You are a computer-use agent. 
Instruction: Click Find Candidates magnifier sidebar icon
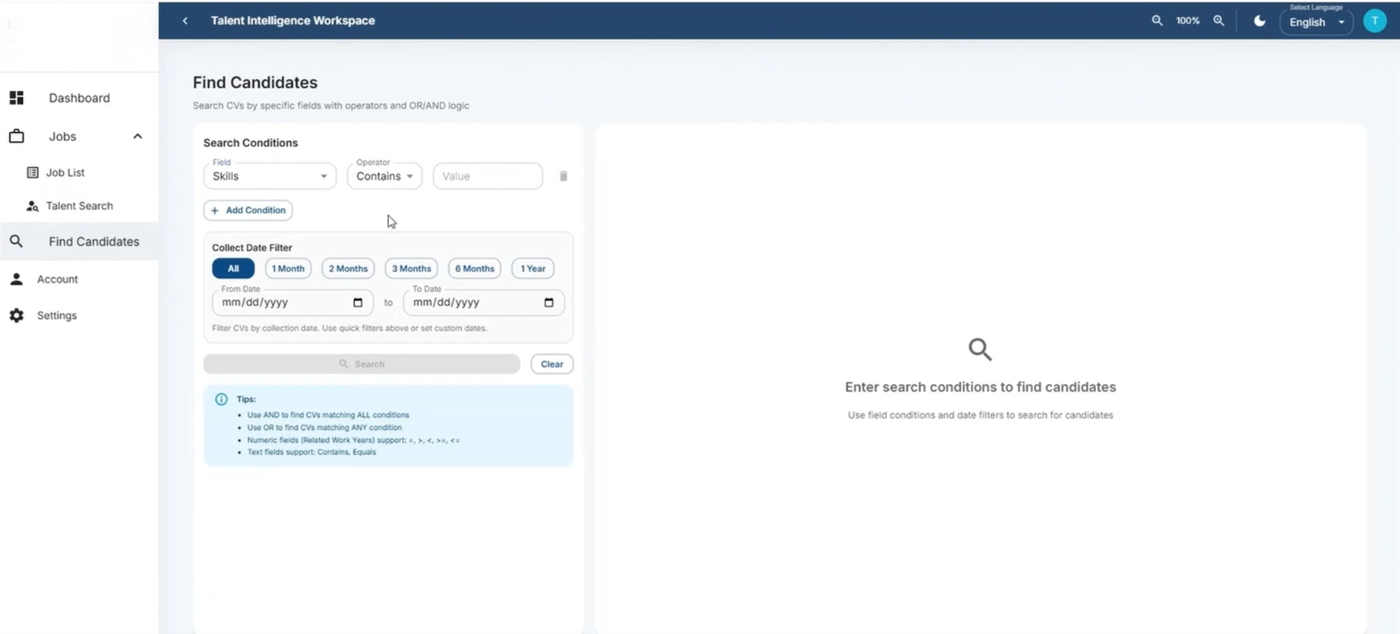(16, 241)
